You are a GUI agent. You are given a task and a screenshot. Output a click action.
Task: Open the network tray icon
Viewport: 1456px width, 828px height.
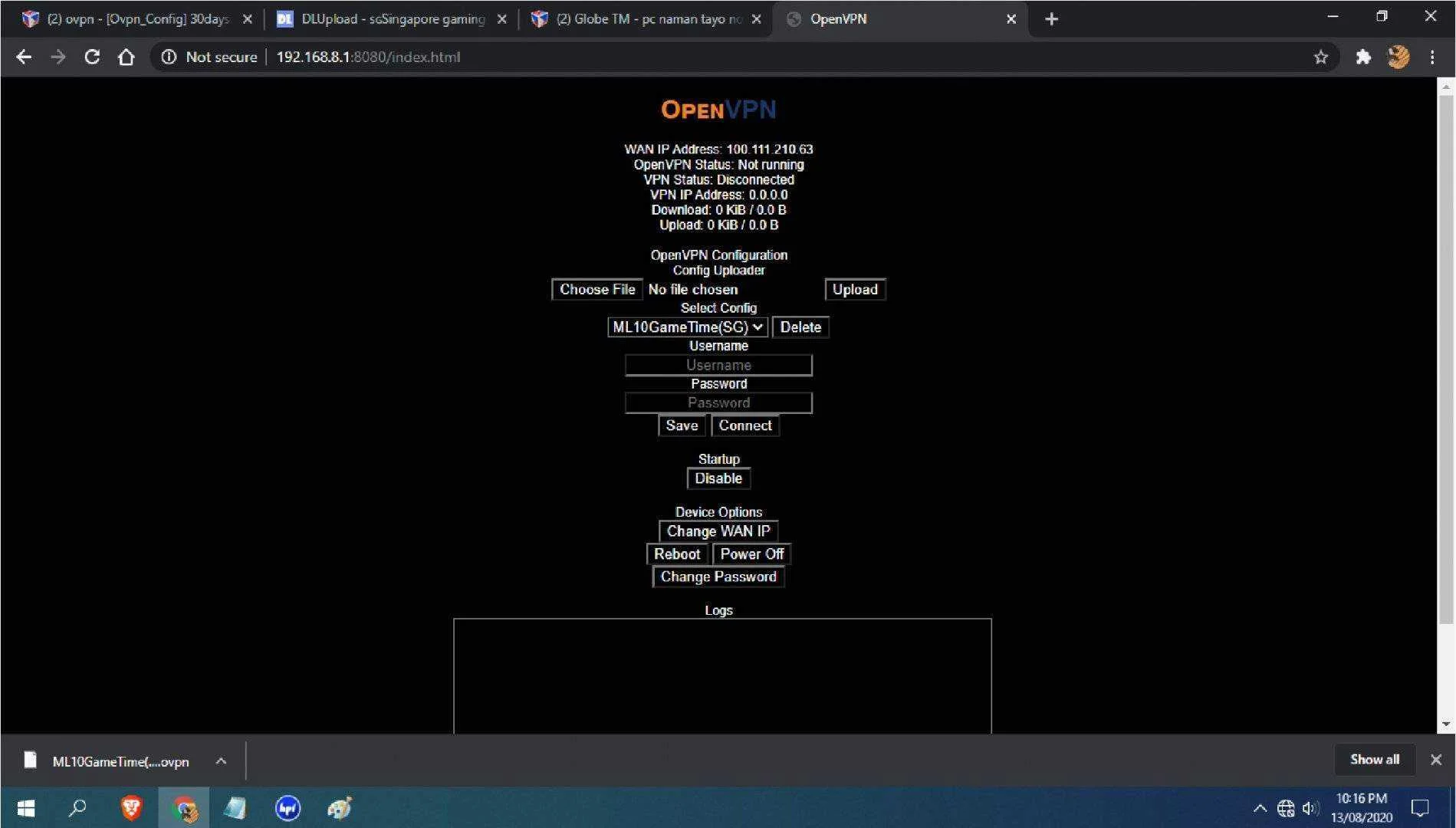(x=1286, y=808)
